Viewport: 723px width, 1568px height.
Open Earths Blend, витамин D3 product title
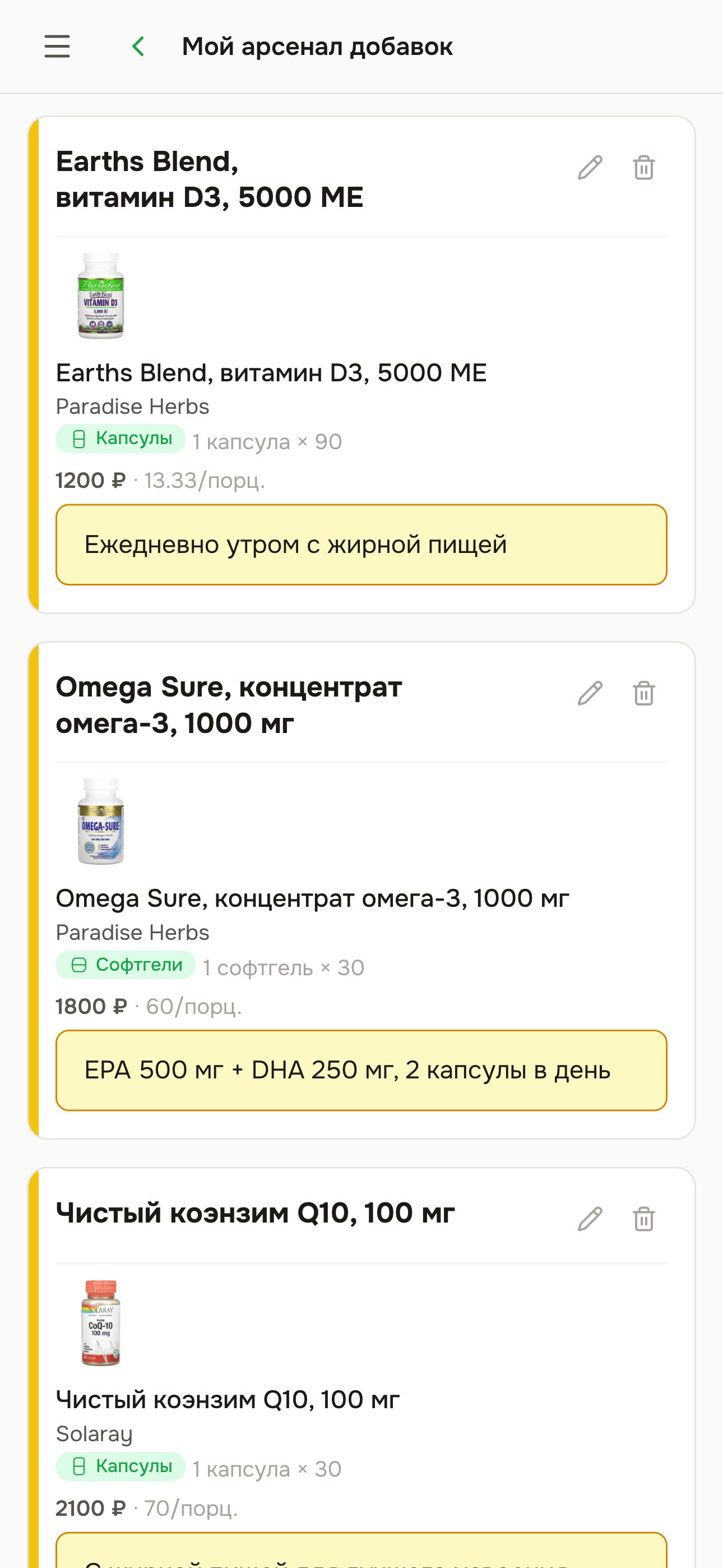pos(270,373)
